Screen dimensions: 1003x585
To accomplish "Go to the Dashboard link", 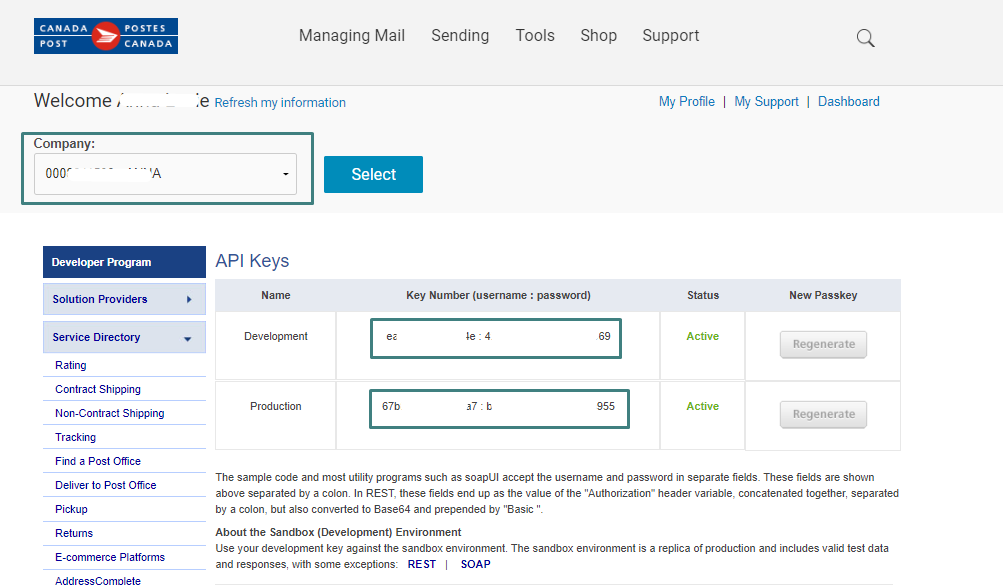I will 848,102.
